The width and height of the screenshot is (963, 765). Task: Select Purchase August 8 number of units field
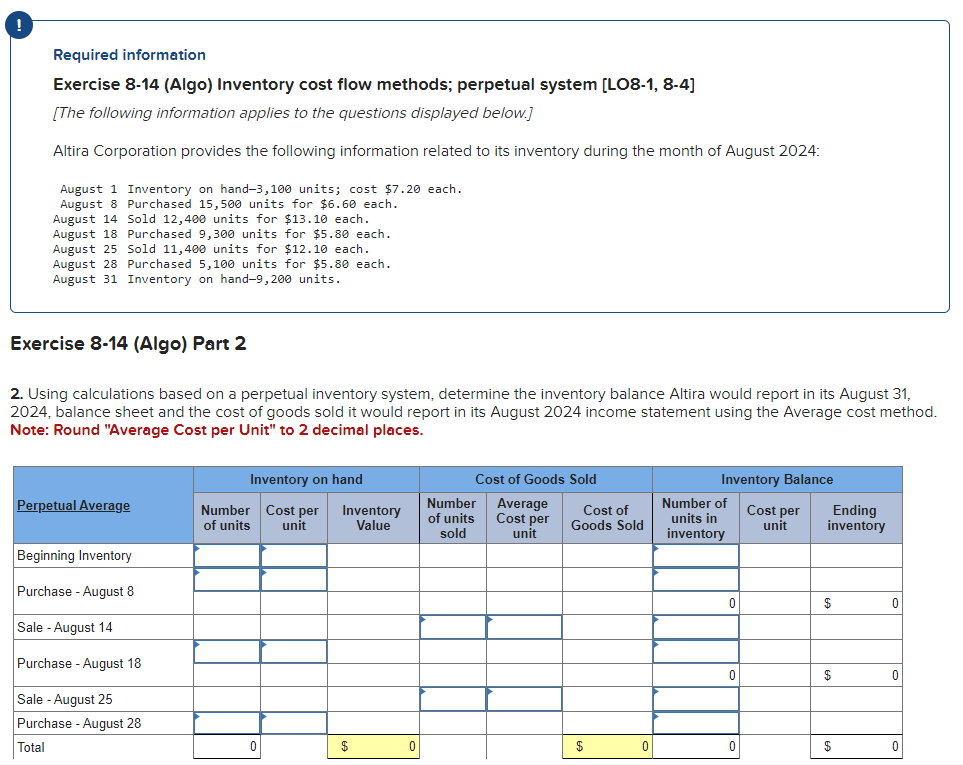[x=227, y=580]
